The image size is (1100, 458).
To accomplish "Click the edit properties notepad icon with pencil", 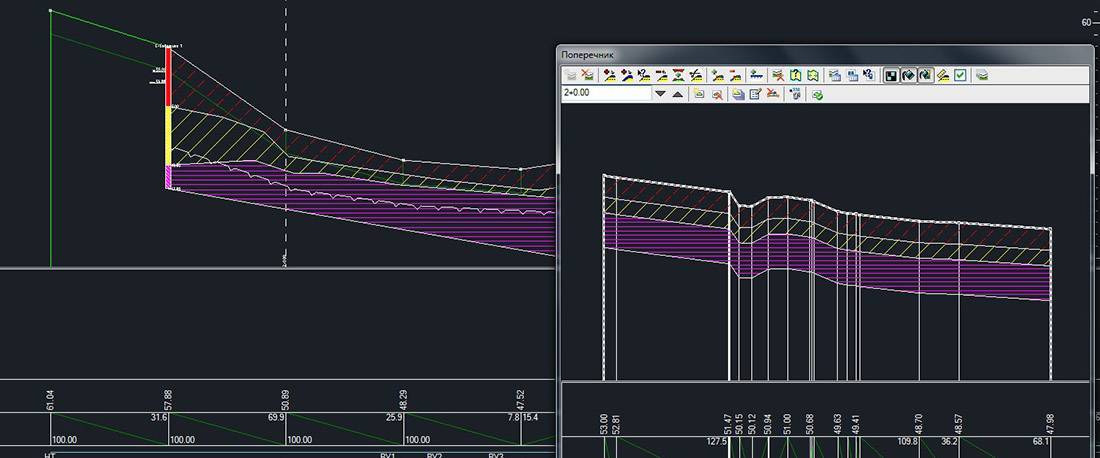I will pos(756,94).
